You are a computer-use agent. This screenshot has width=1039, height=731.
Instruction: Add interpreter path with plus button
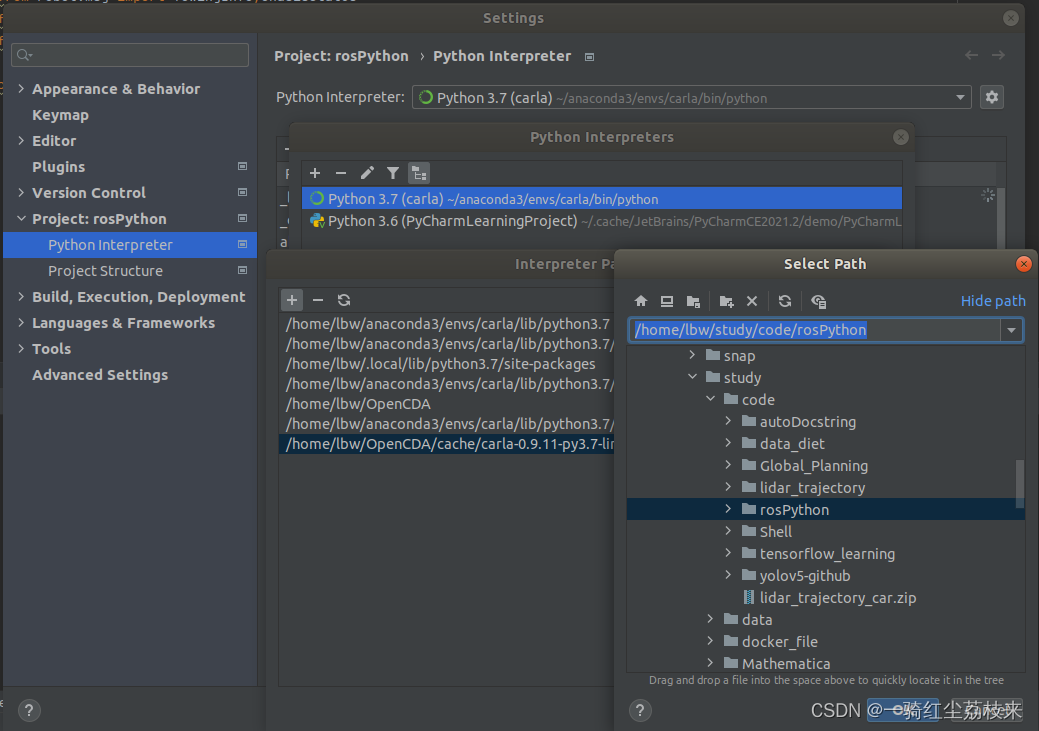coord(292,300)
